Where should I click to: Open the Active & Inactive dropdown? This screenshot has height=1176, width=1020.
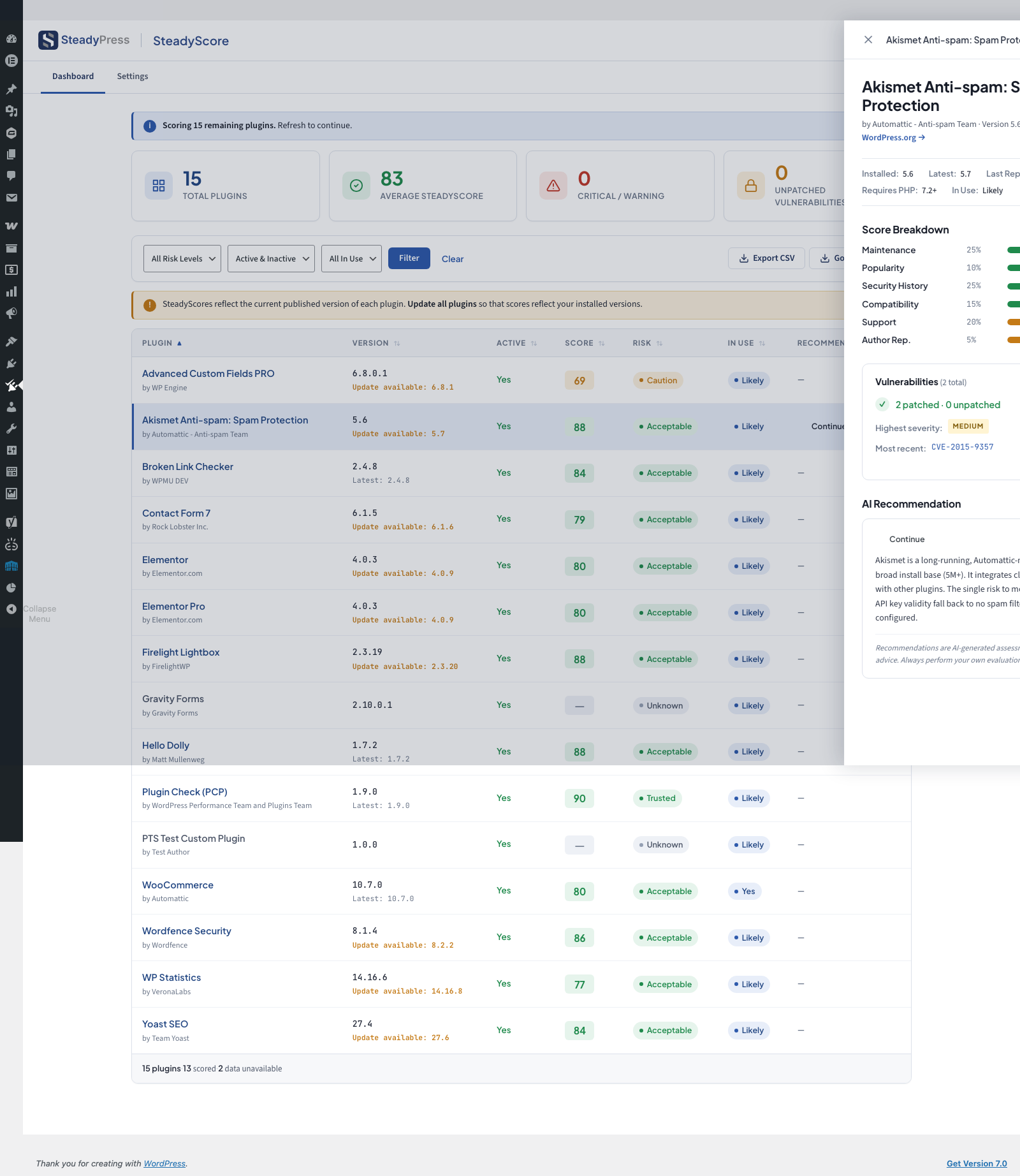pos(271,258)
